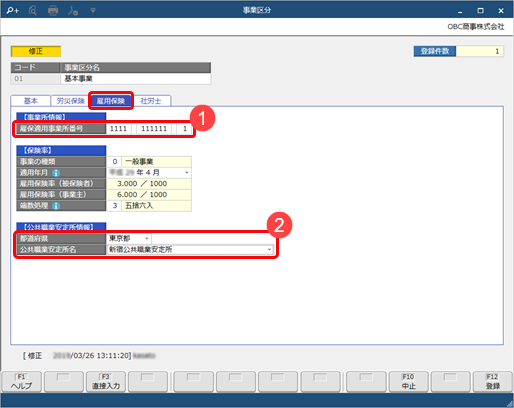Open the print preview icon in title bar
The height and width of the screenshot is (408, 514).
pyautogui.click(x=33, y=10)
